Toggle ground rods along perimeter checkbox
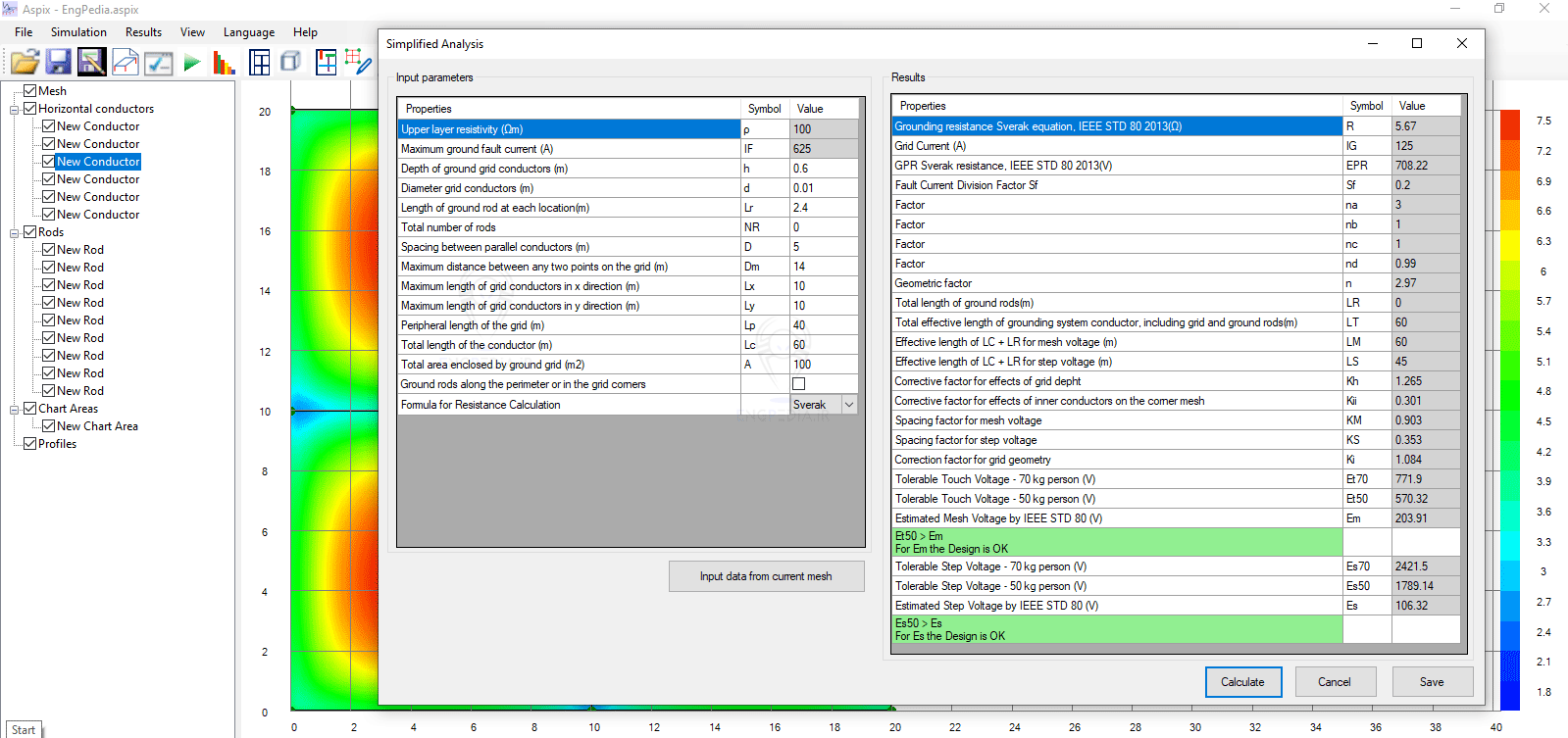1568x738 pixels. (798, 384)
